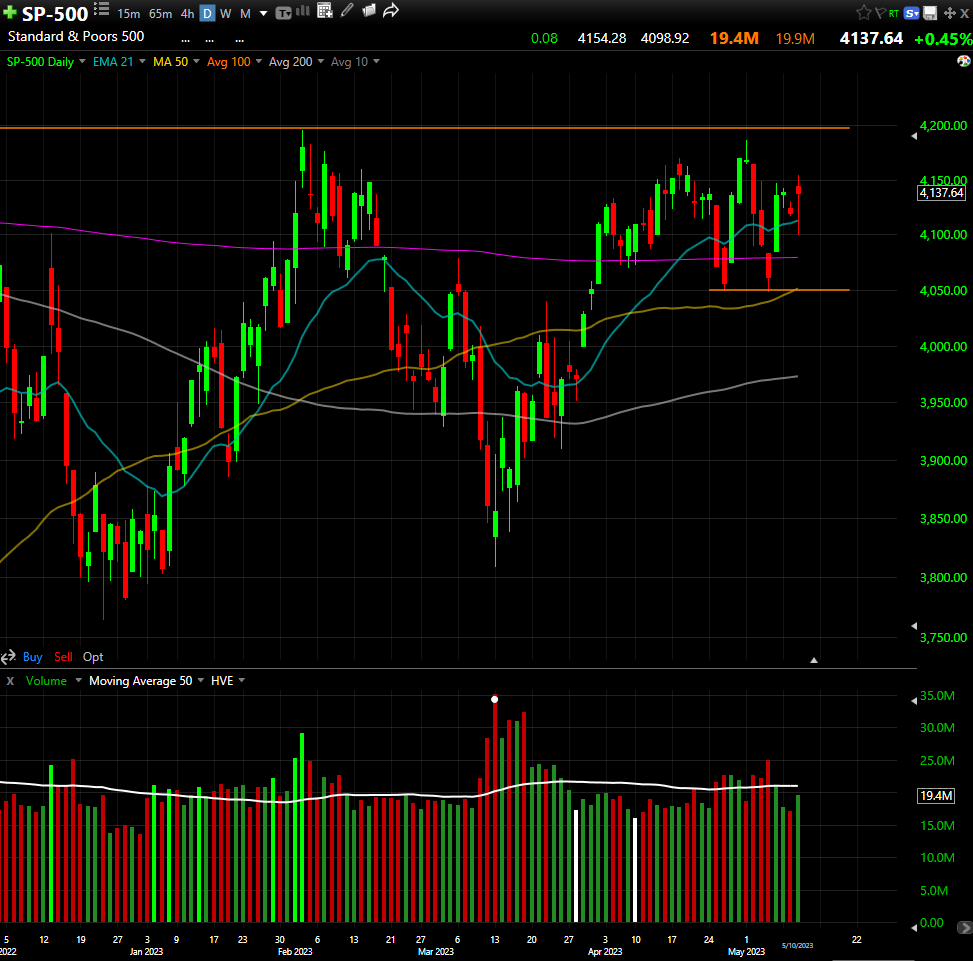The width and height of the screenshot is (973, 961).
Task: Click the move window cross-arrows icon
Action: tap(949, 13)
